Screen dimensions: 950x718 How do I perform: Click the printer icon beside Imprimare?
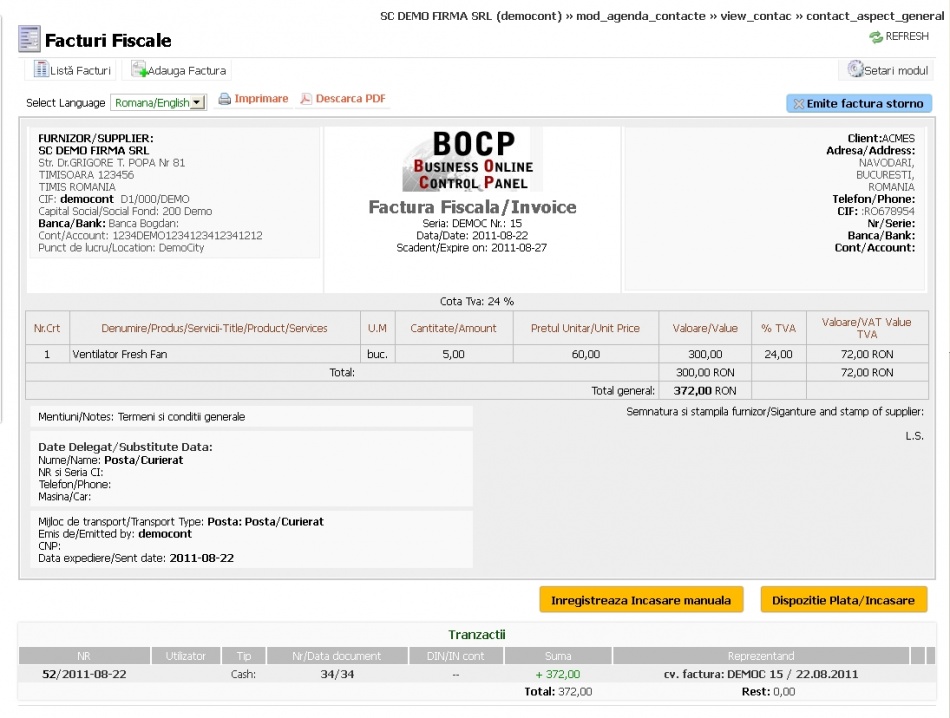(225, 99)
